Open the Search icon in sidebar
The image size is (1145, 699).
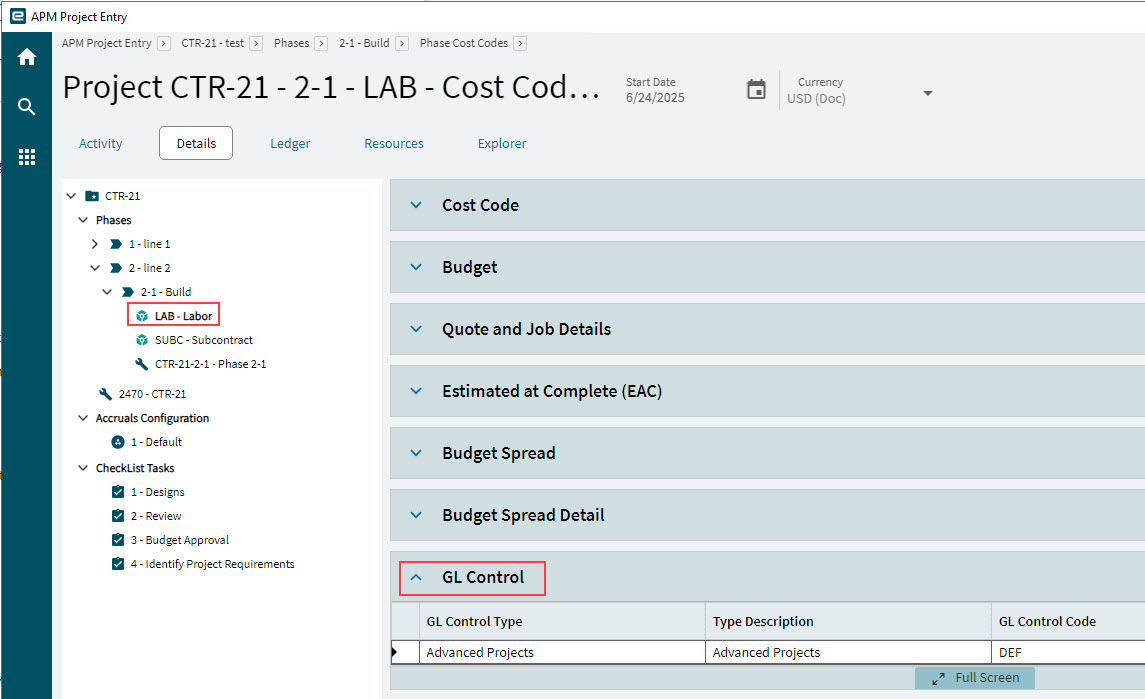27,107
